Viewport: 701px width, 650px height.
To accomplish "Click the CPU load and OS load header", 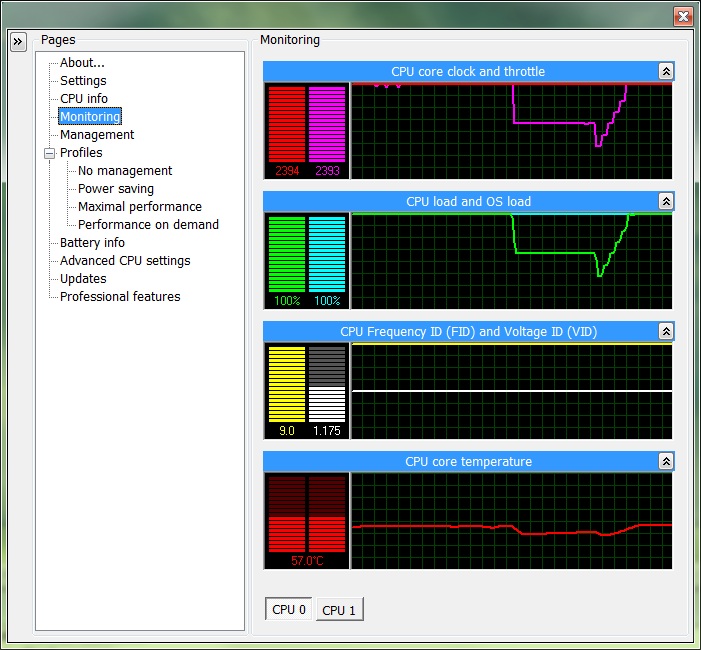I will [468, 202].
